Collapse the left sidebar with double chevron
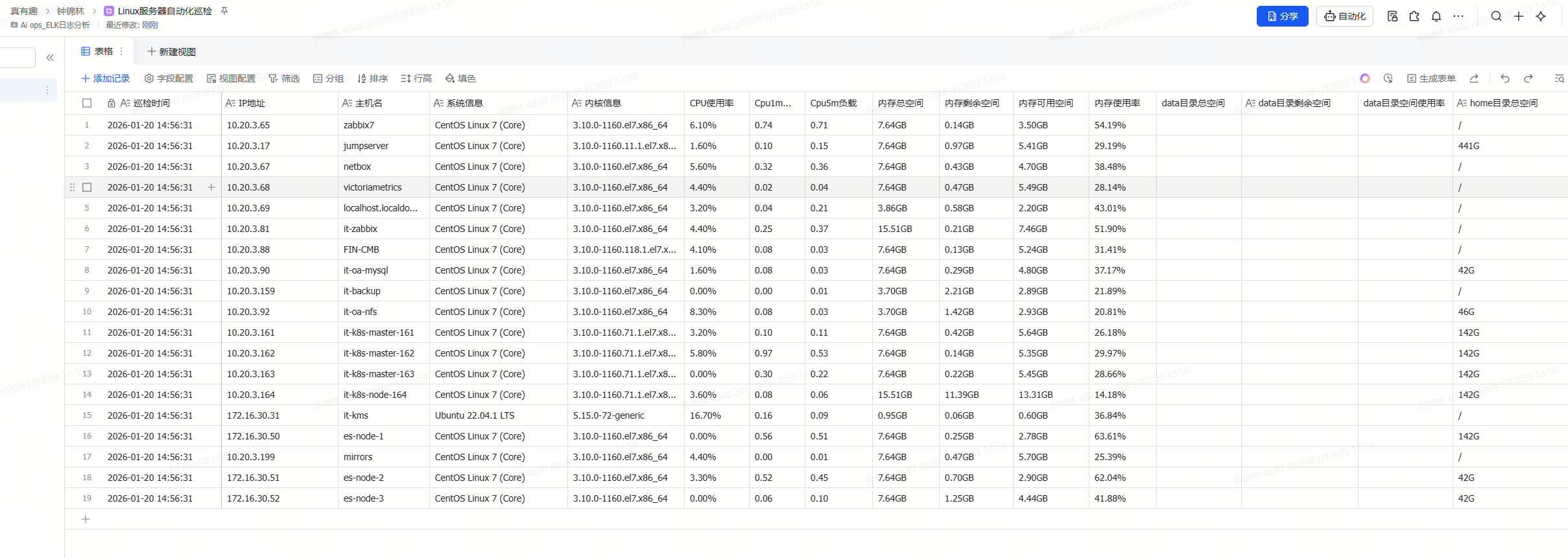Image resolution: width=1568 pixels, height=558 pixels. 50,58
